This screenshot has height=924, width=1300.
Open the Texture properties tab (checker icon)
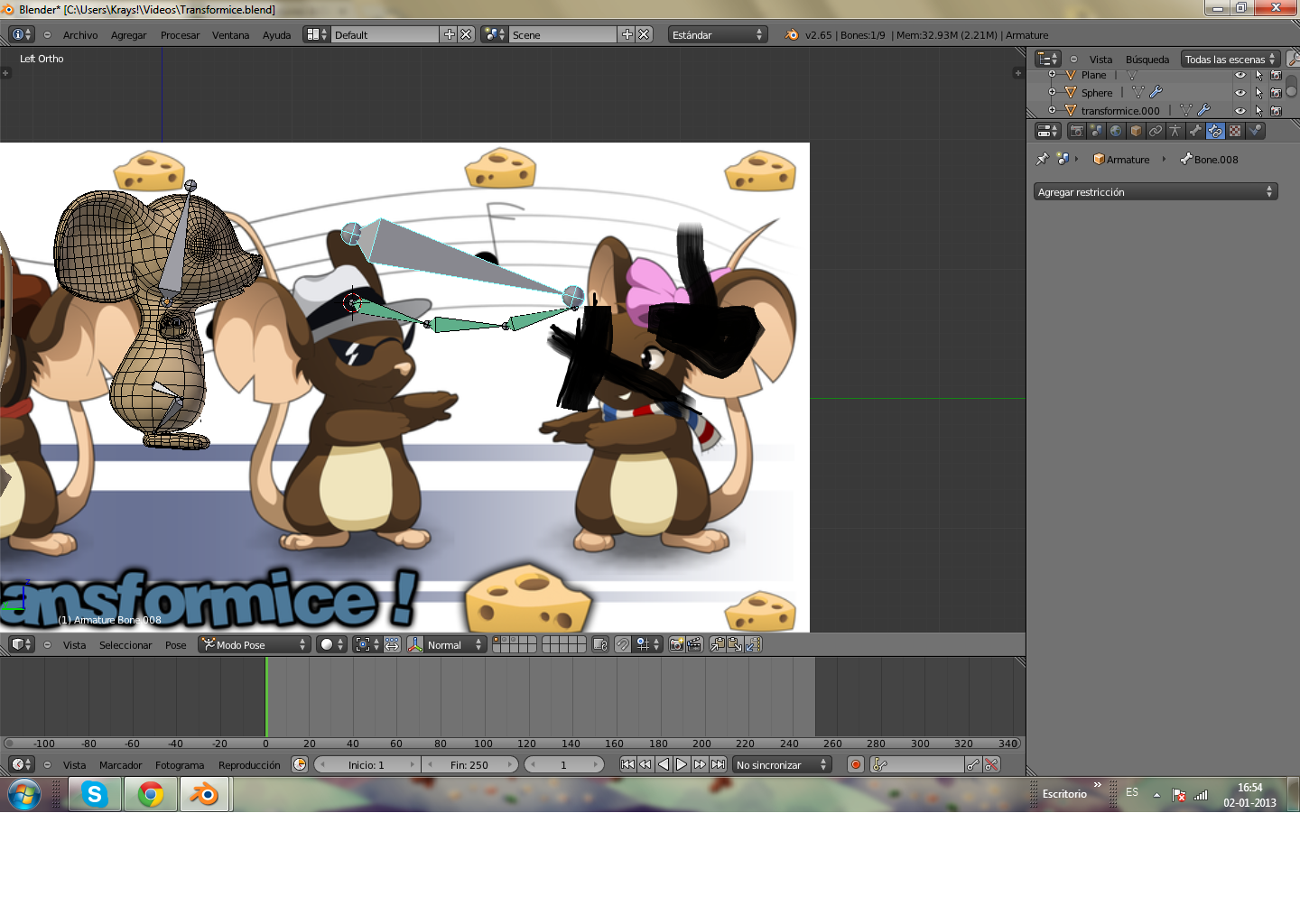(x=1235, y=131)
